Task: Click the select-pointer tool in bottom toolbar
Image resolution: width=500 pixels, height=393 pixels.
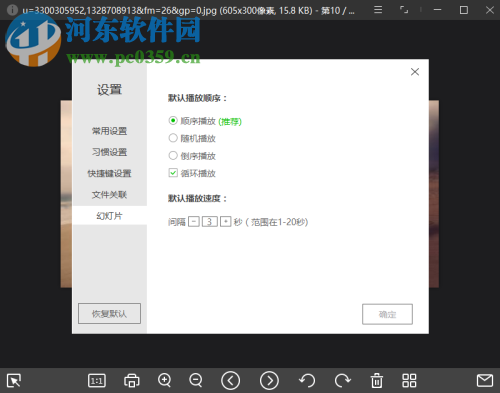Action: pyautogui.click(x=14, y=380)
